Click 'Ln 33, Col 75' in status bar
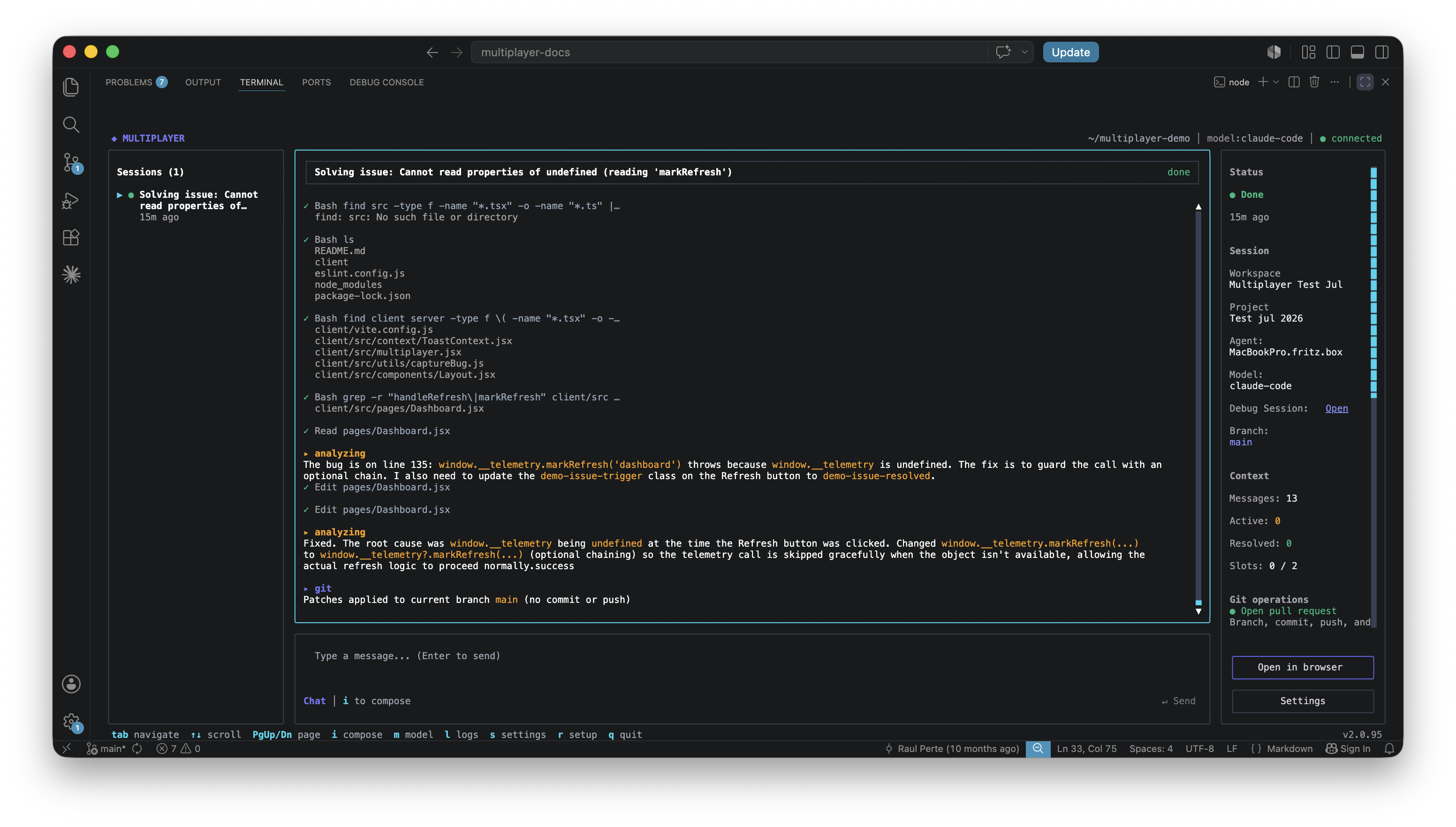This screenshot has width=1456, height=827. (x=1086, y=749)
